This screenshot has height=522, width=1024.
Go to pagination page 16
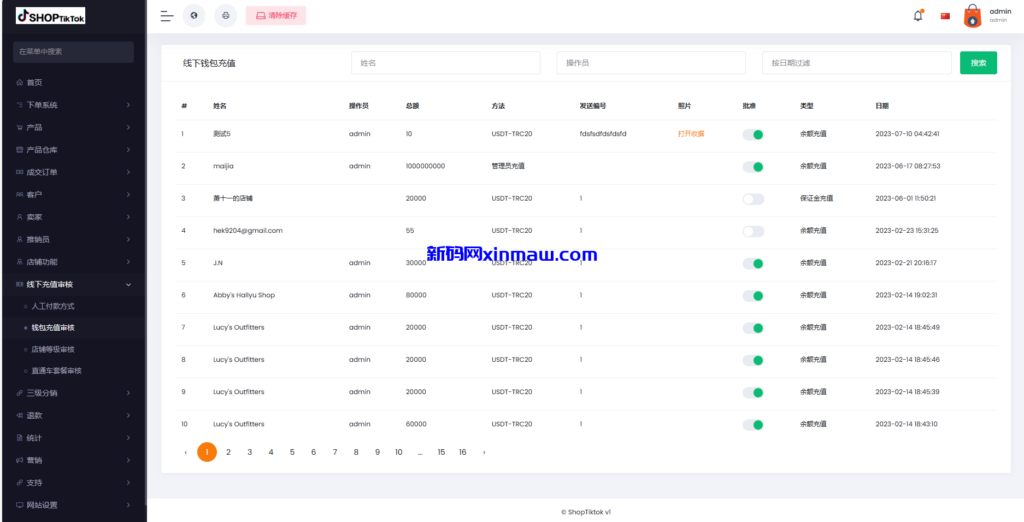click(x=462, y=452)
